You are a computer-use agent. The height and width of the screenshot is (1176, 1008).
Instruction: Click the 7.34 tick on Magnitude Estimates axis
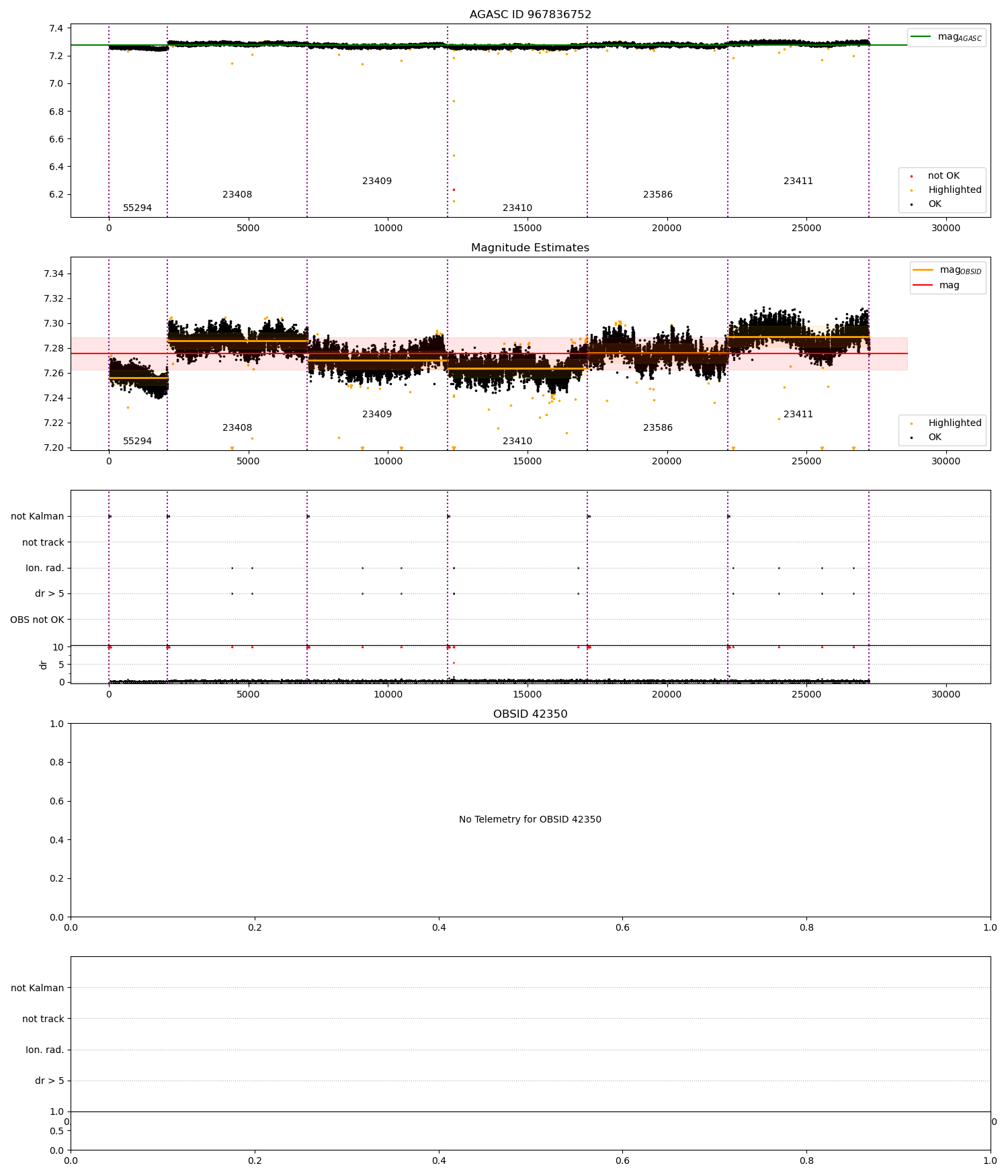pyautogui.click(x=54, y=274)
